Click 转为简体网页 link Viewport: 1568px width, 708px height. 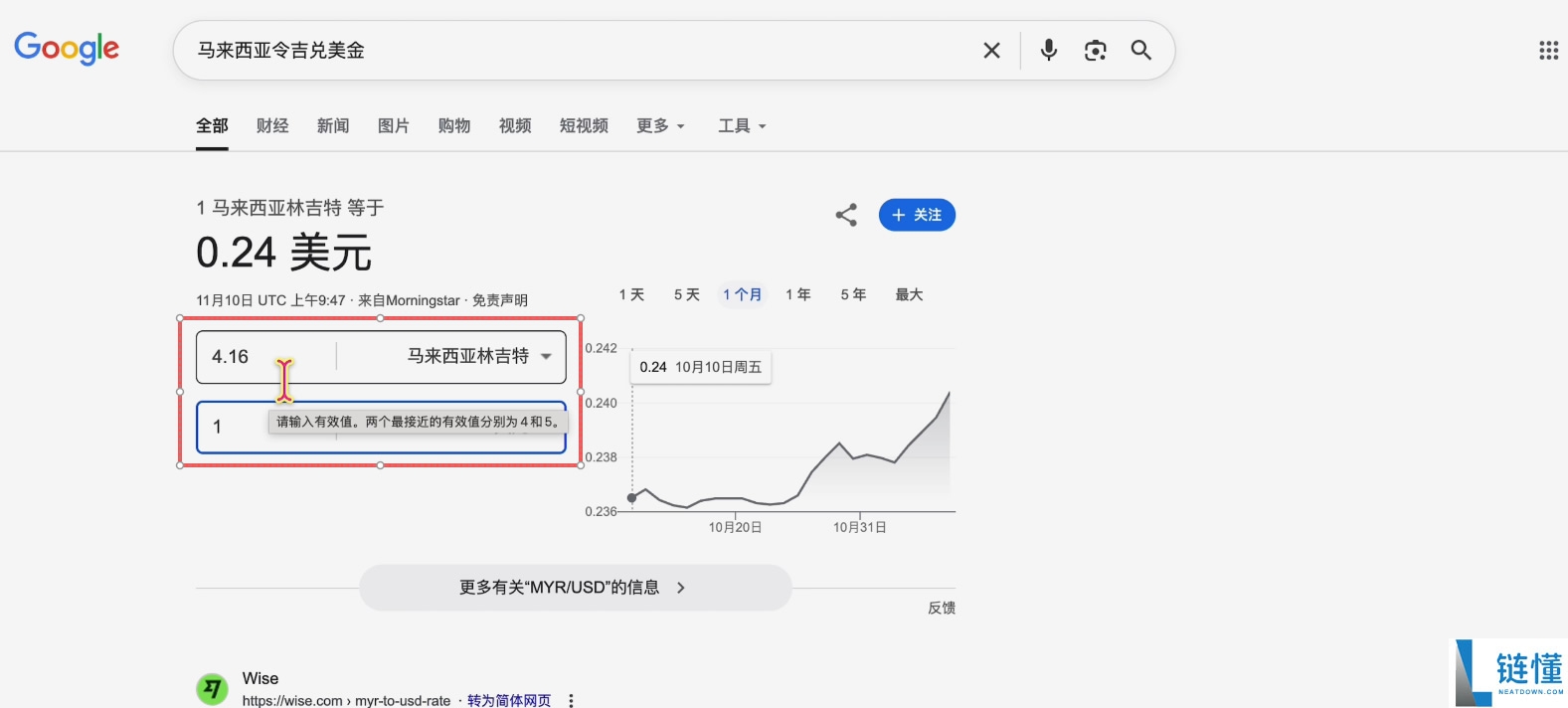point(509,700)
